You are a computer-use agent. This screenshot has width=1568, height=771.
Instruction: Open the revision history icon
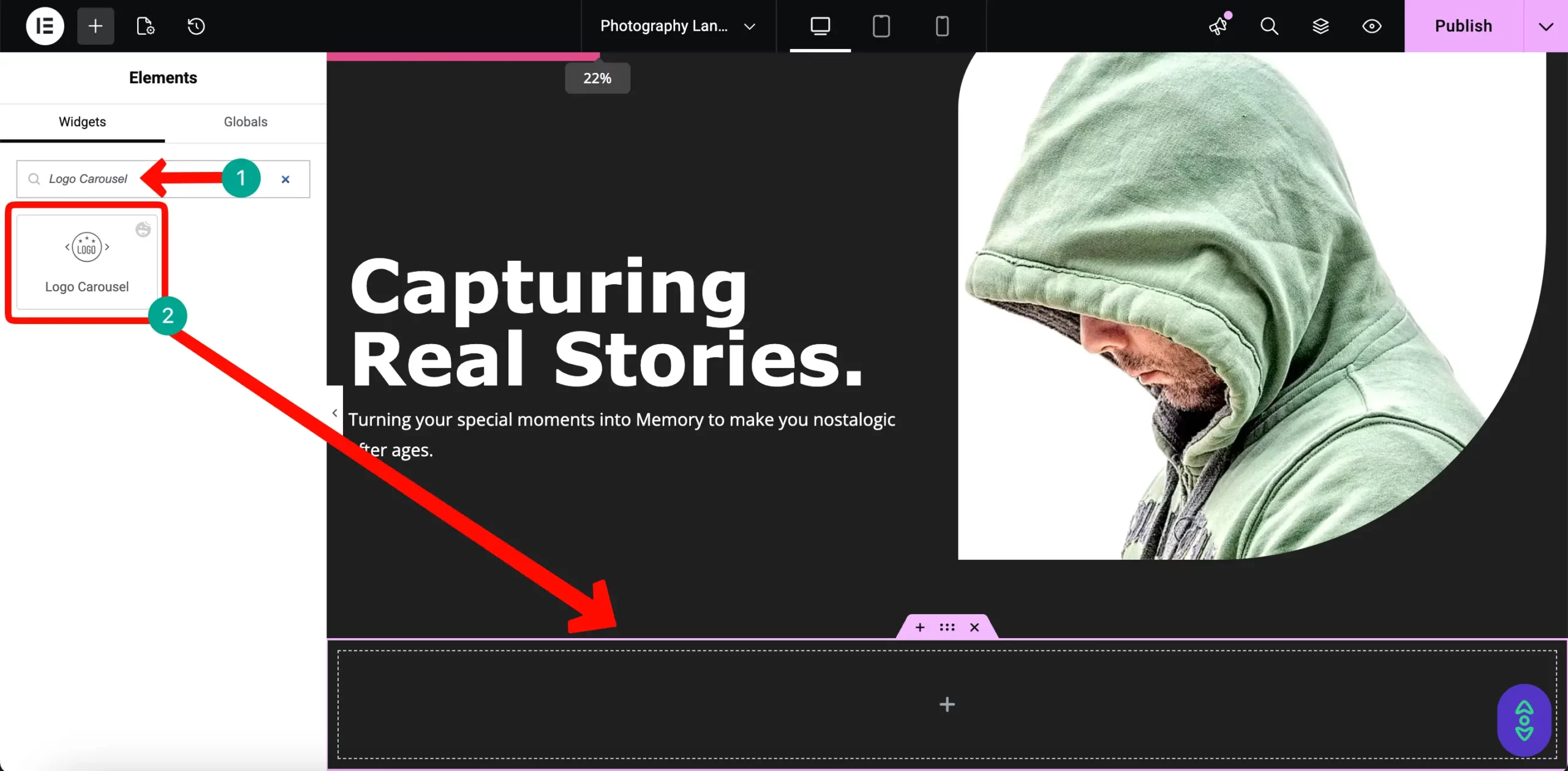tap(196, 26)
